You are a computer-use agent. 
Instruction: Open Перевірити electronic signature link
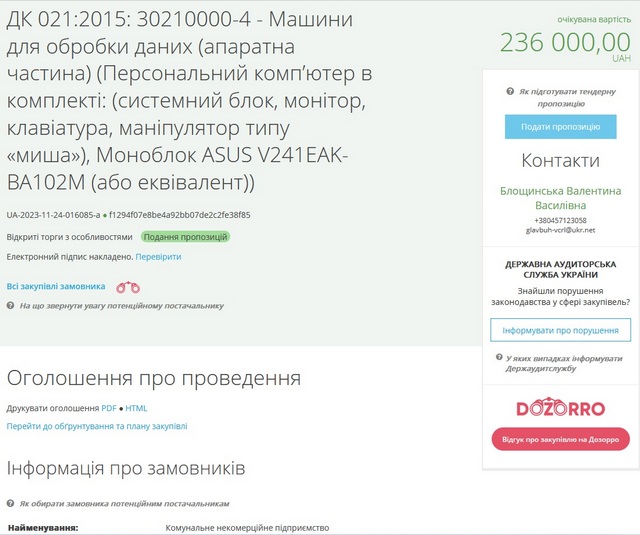[158, 257]
